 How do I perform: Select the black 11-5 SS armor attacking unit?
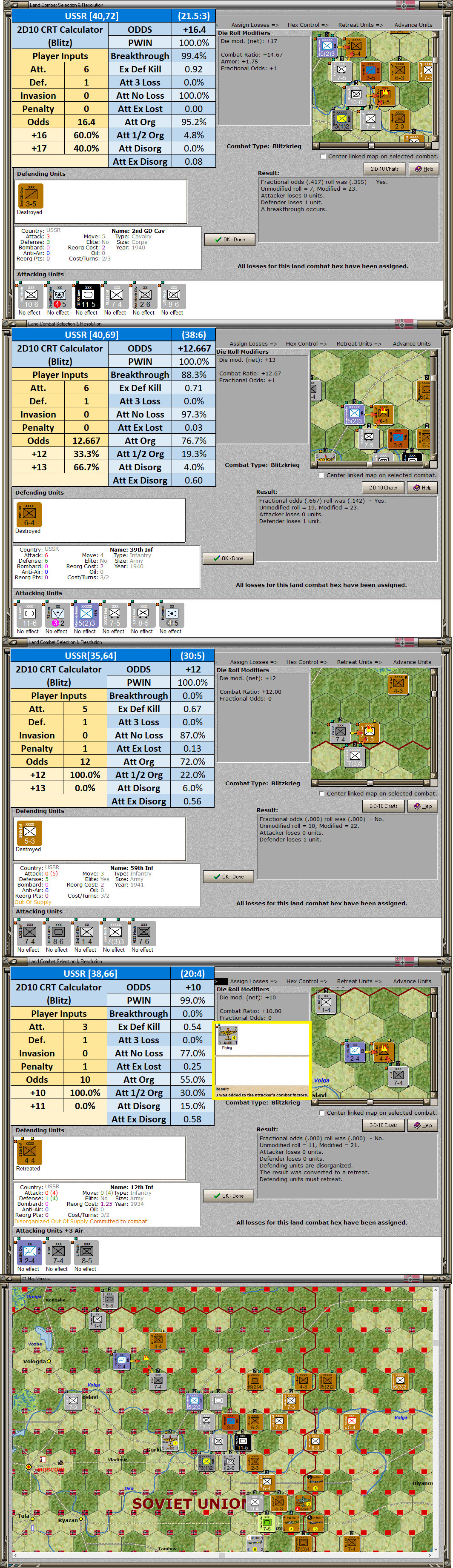(87, 296)
